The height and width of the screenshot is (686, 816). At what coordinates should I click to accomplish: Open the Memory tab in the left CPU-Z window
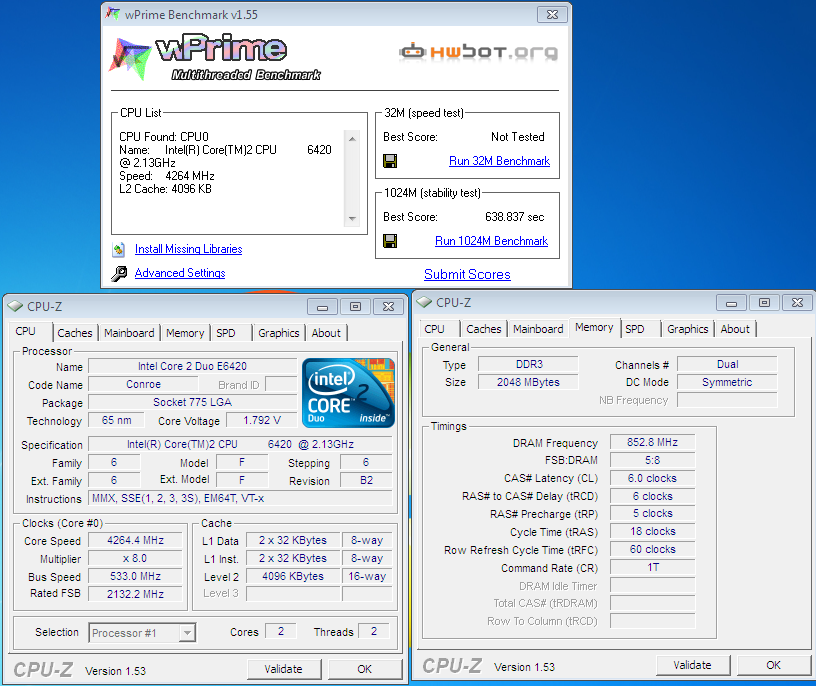coord(185,333)
